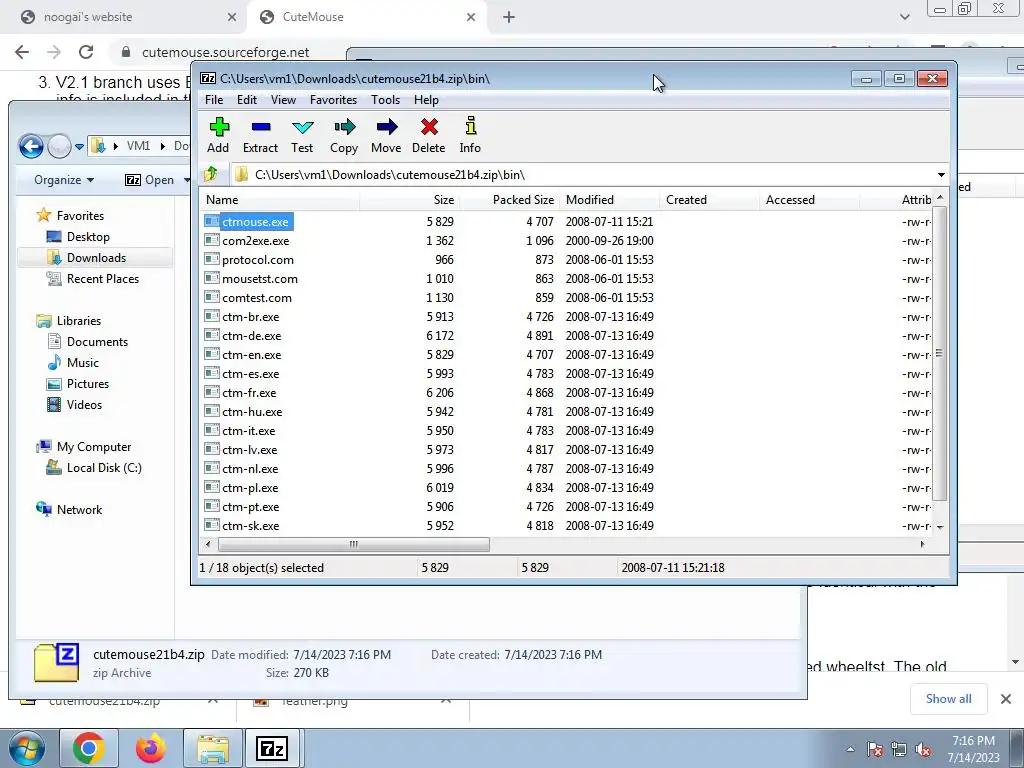Select the ctm-de.exe file row
This screenshot has height=768, width=1024.
[x=566, y=336]
